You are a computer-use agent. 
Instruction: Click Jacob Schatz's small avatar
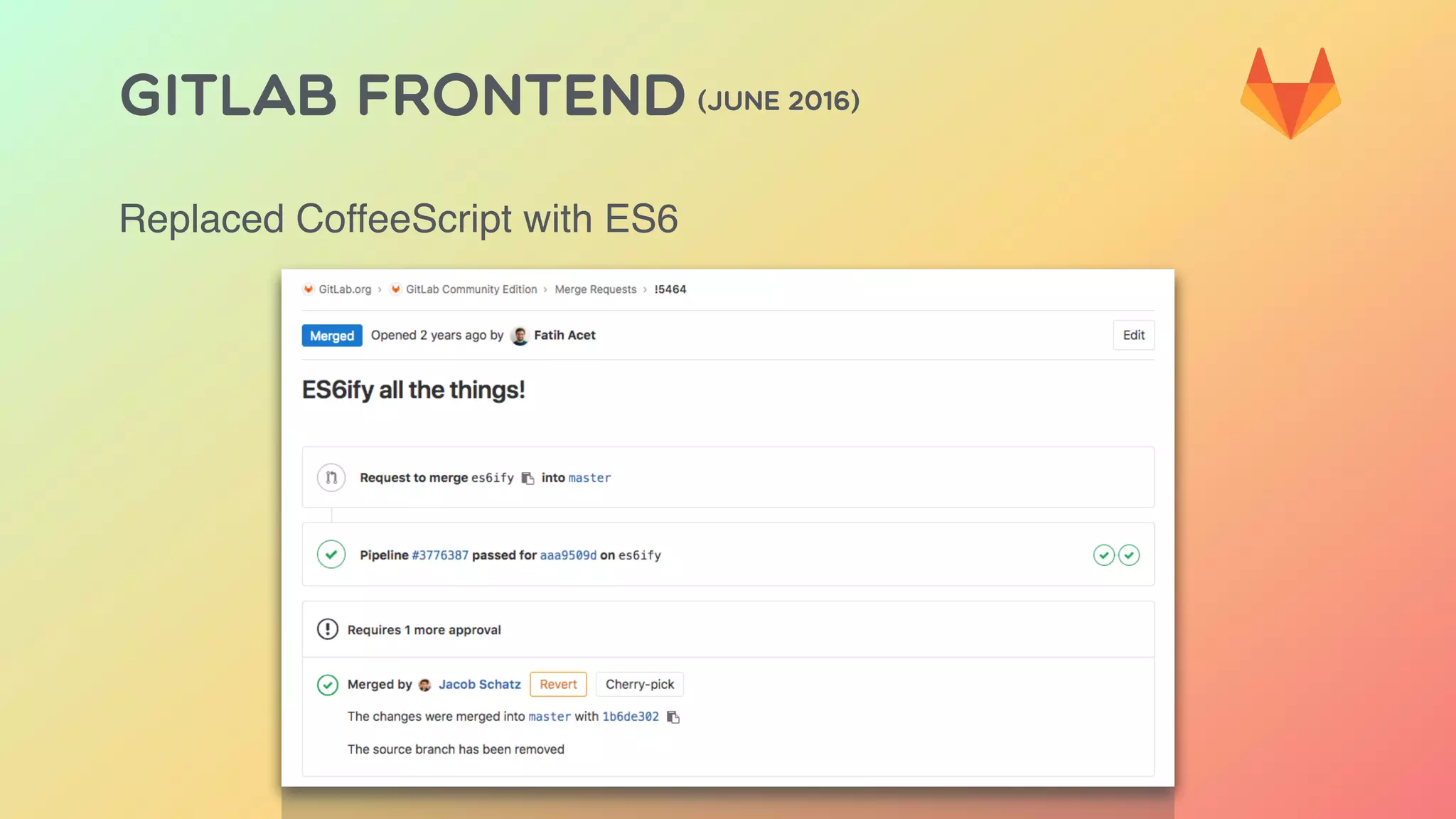425,685
